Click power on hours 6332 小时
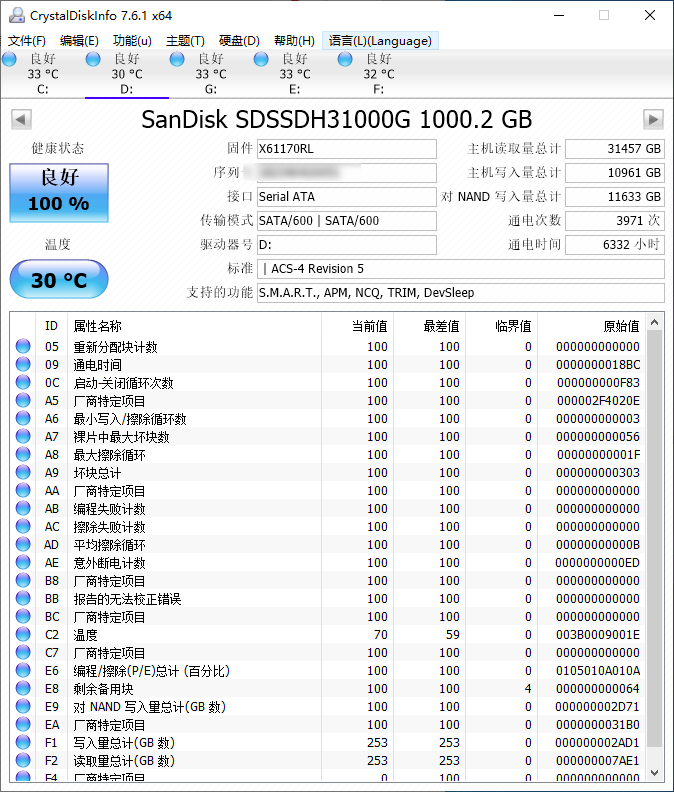Image resolution: width=674 pixels, height=792 pixels. [614, 245]
